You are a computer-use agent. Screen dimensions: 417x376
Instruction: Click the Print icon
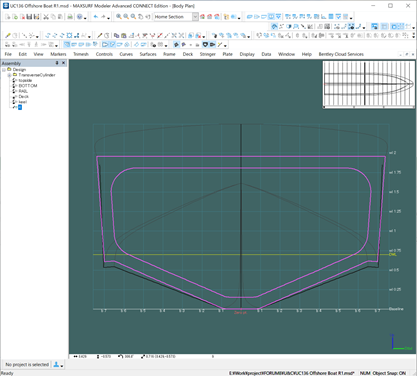[x=70, y=17]
